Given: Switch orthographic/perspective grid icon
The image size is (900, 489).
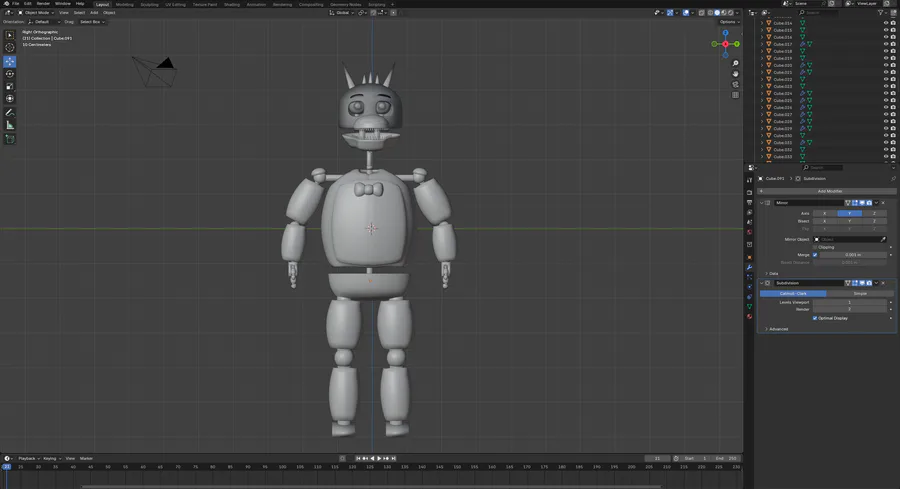Looking at the screenshot, I should [735, 95].
